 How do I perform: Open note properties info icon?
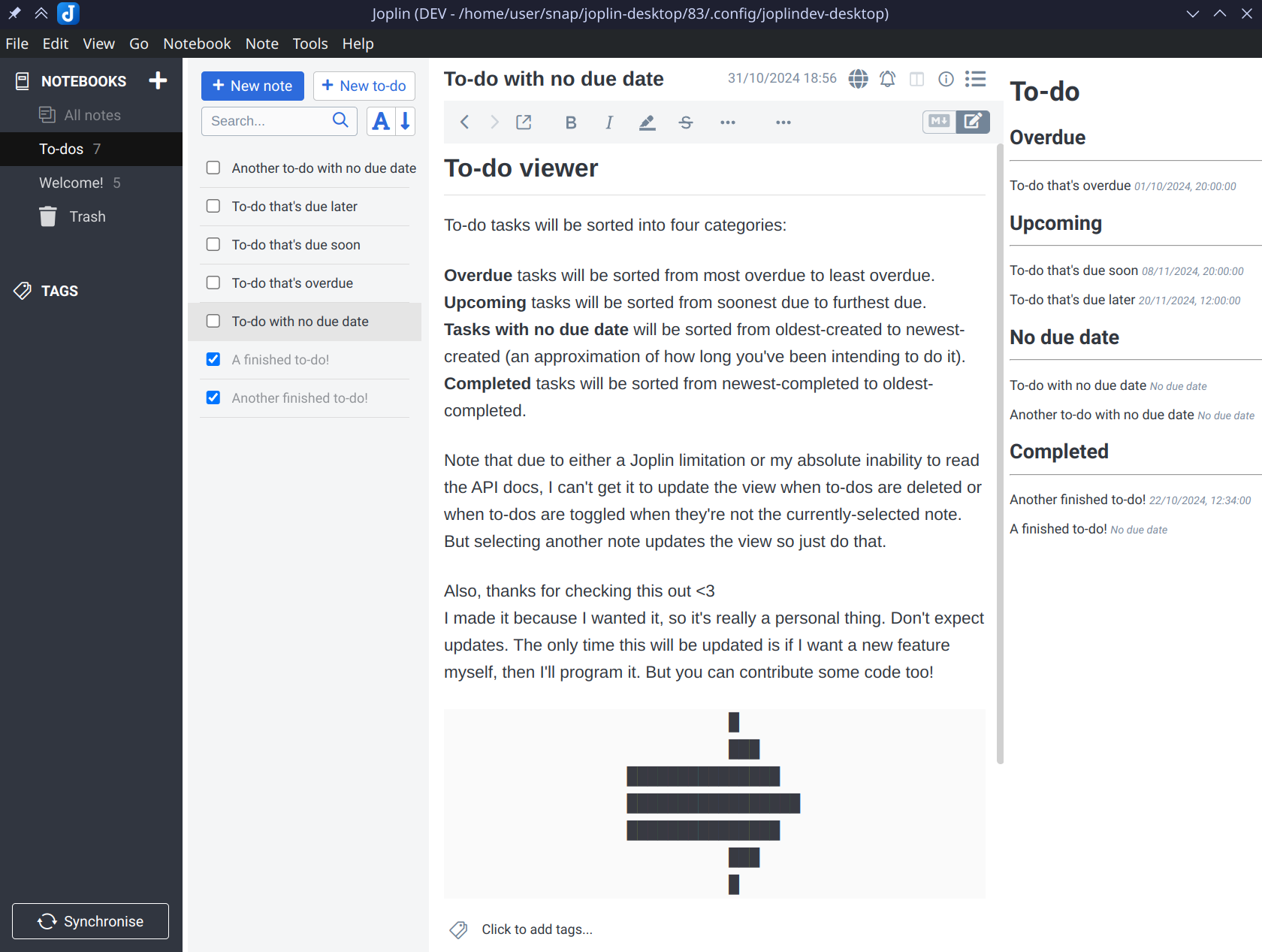[946, 79]
